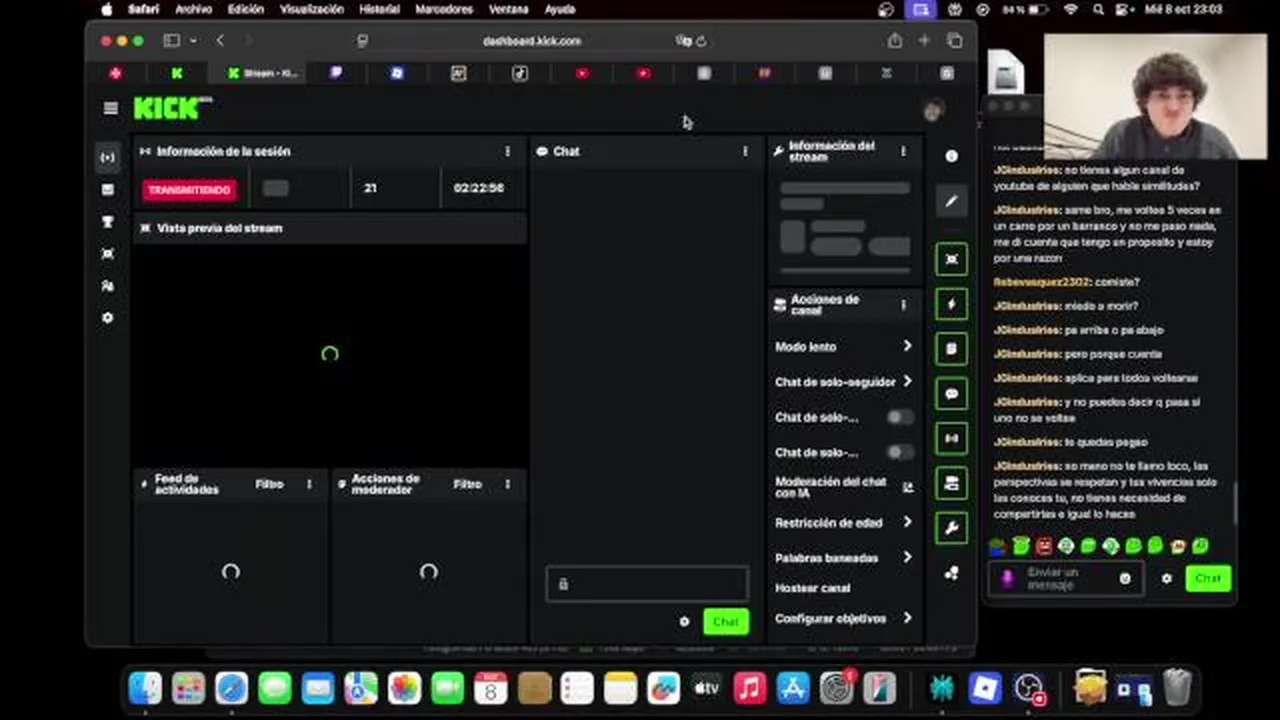Click the TRANSMITIENDO status badge
The height and width of the screenshot is (720, 1280).
click(x=190, y=189)
